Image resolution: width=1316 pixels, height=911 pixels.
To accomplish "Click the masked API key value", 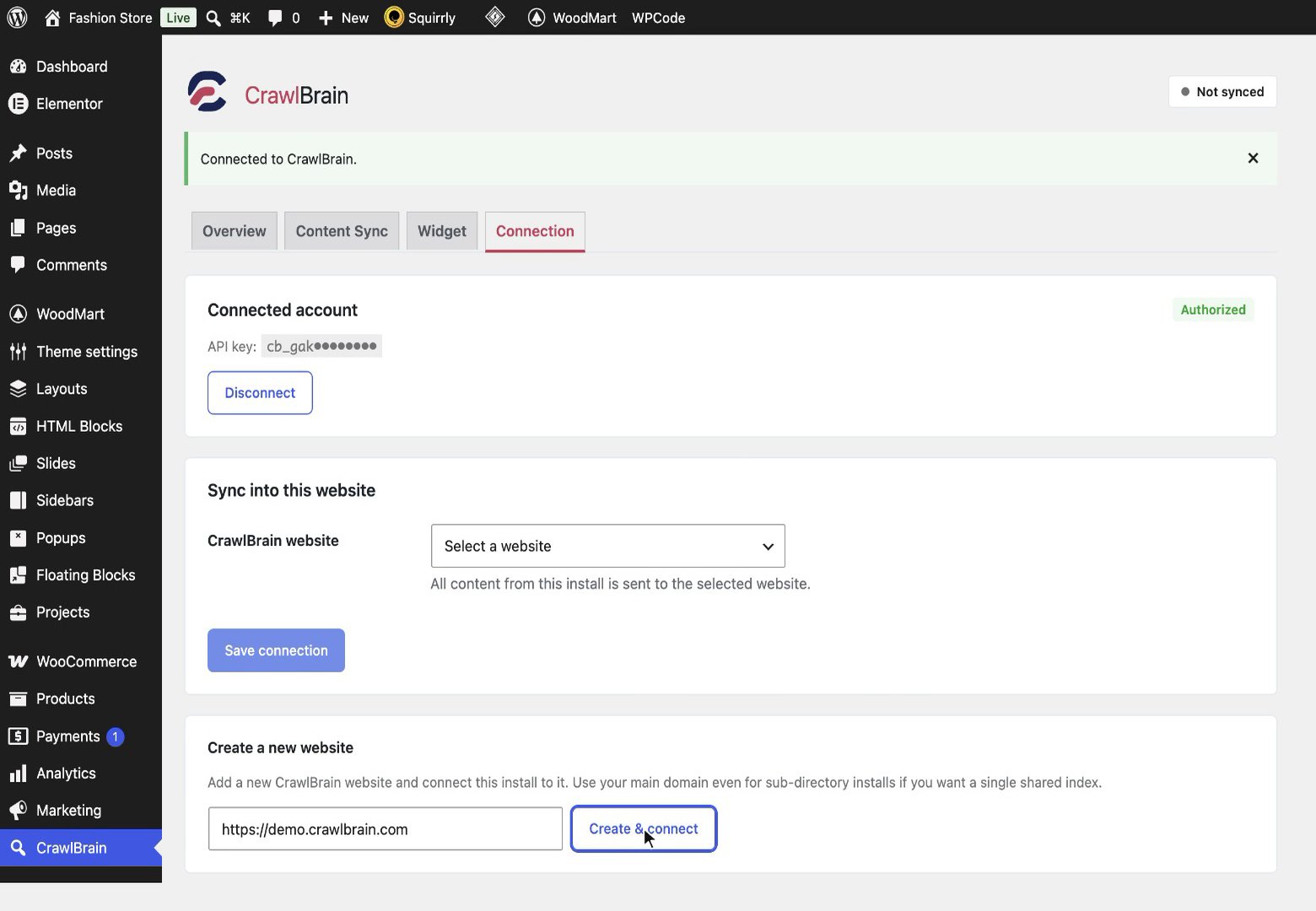I will [x=321, y=346].
